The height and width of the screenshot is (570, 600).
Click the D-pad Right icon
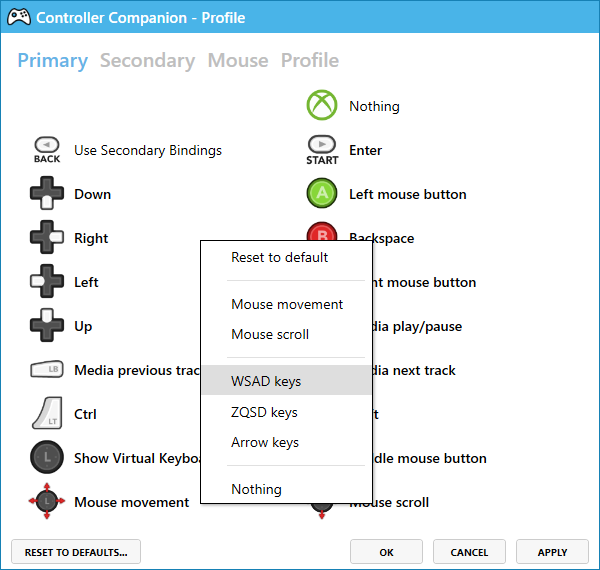[x=47, y=237]
